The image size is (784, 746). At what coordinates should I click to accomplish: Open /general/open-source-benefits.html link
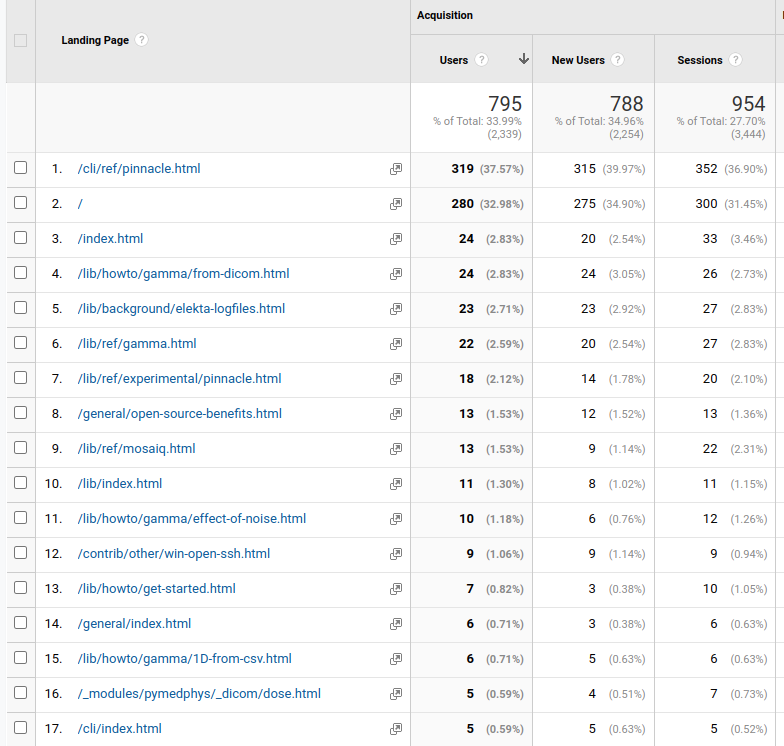(180, 414)
